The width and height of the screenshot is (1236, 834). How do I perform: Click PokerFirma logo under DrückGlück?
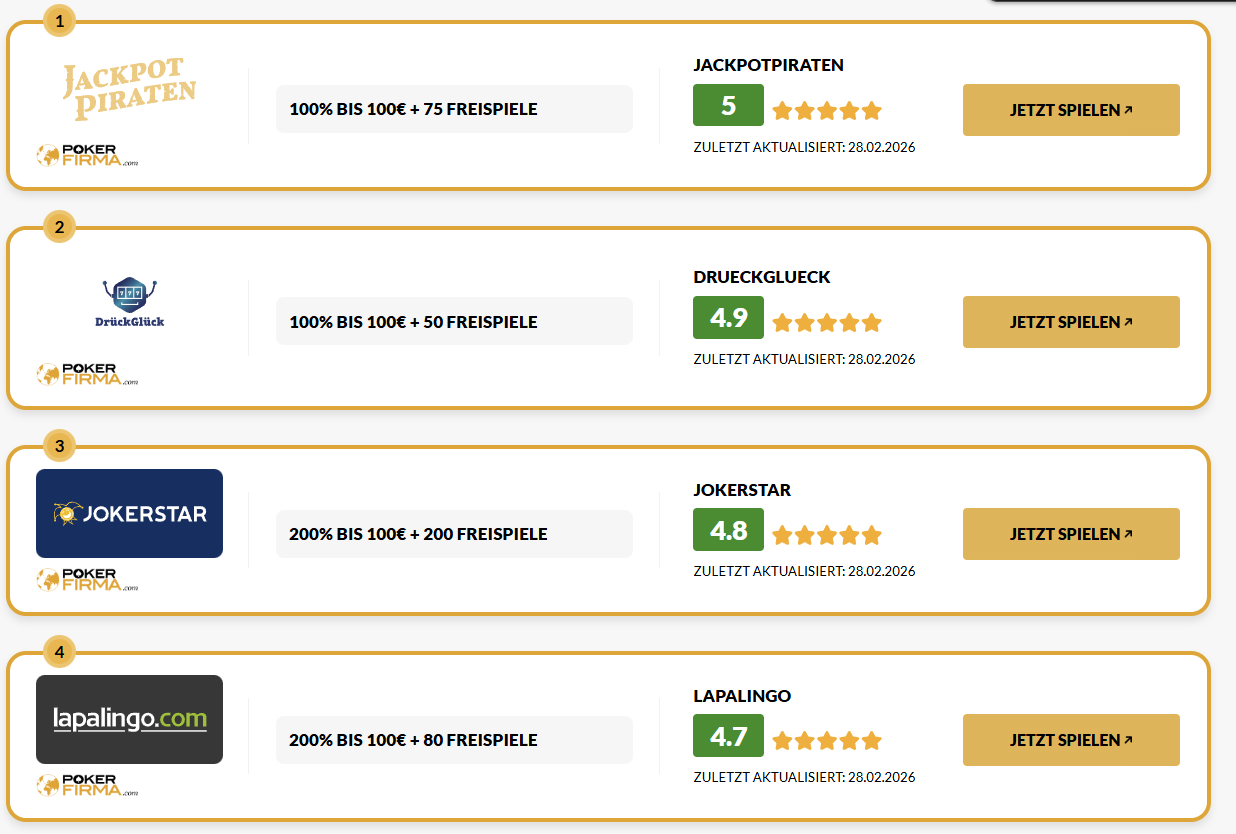coord(87,374)
